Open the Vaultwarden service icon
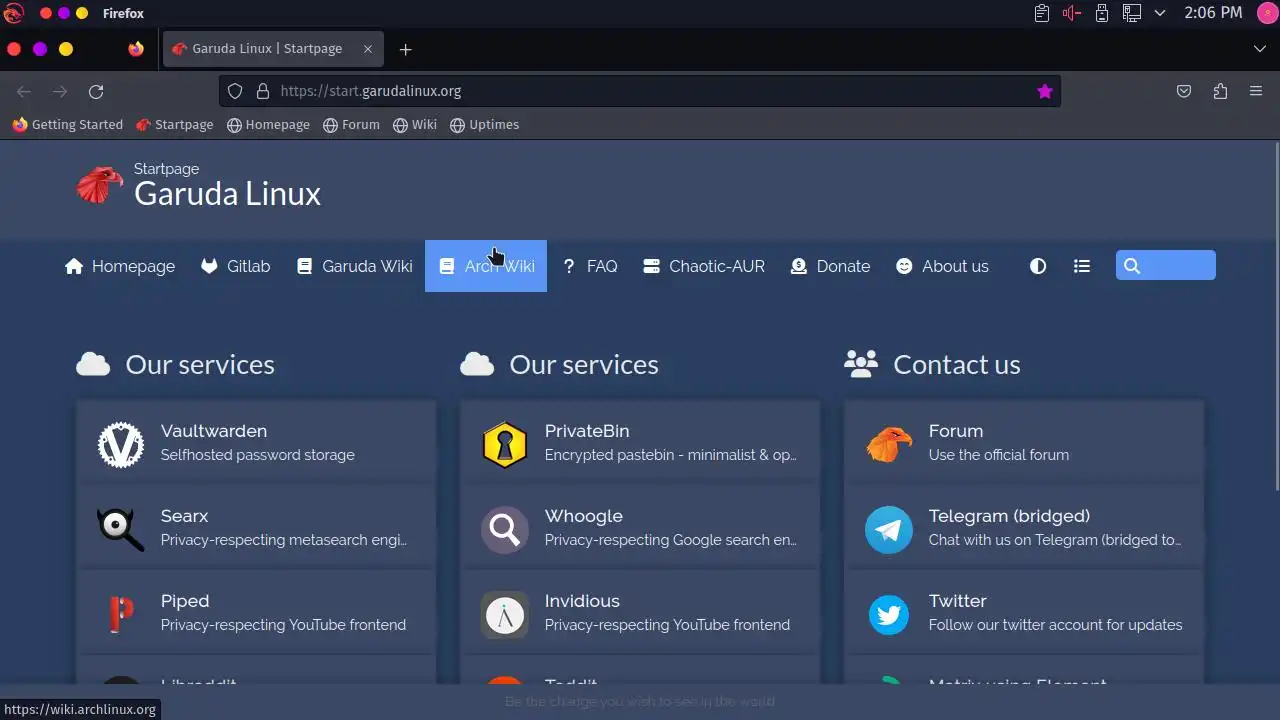 tap(121, 445)
